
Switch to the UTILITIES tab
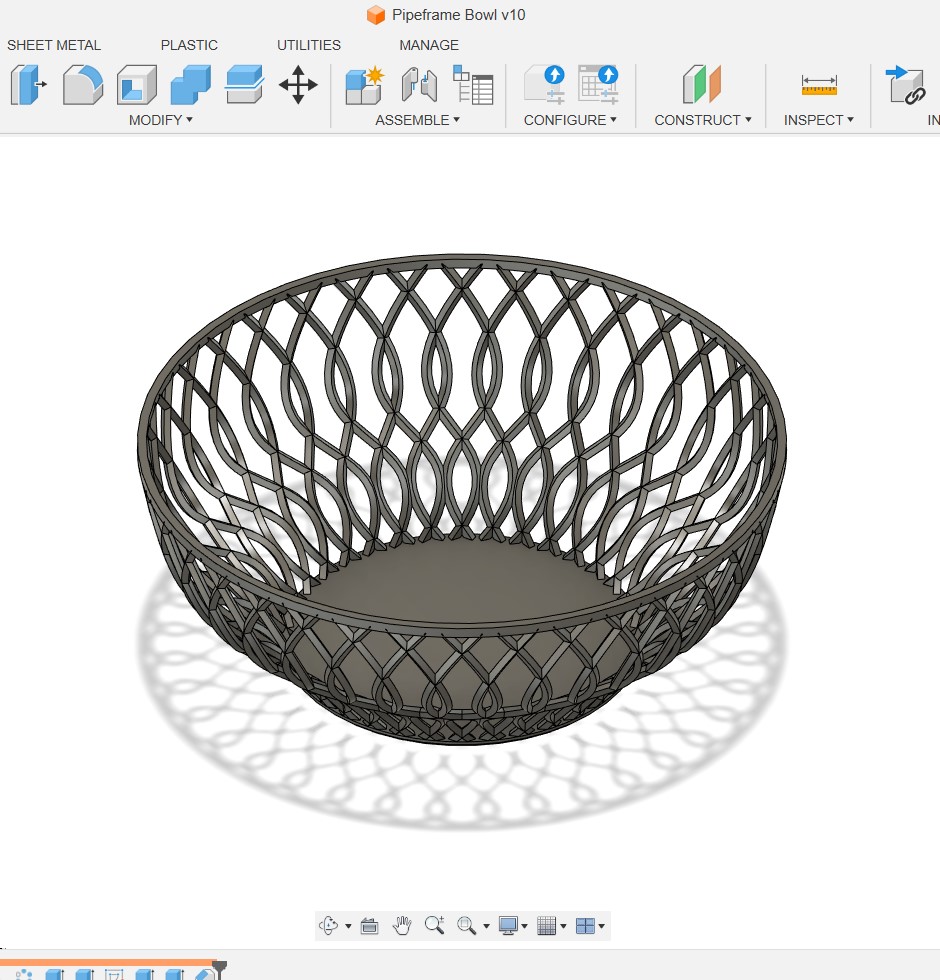click(x=309, y=45)
